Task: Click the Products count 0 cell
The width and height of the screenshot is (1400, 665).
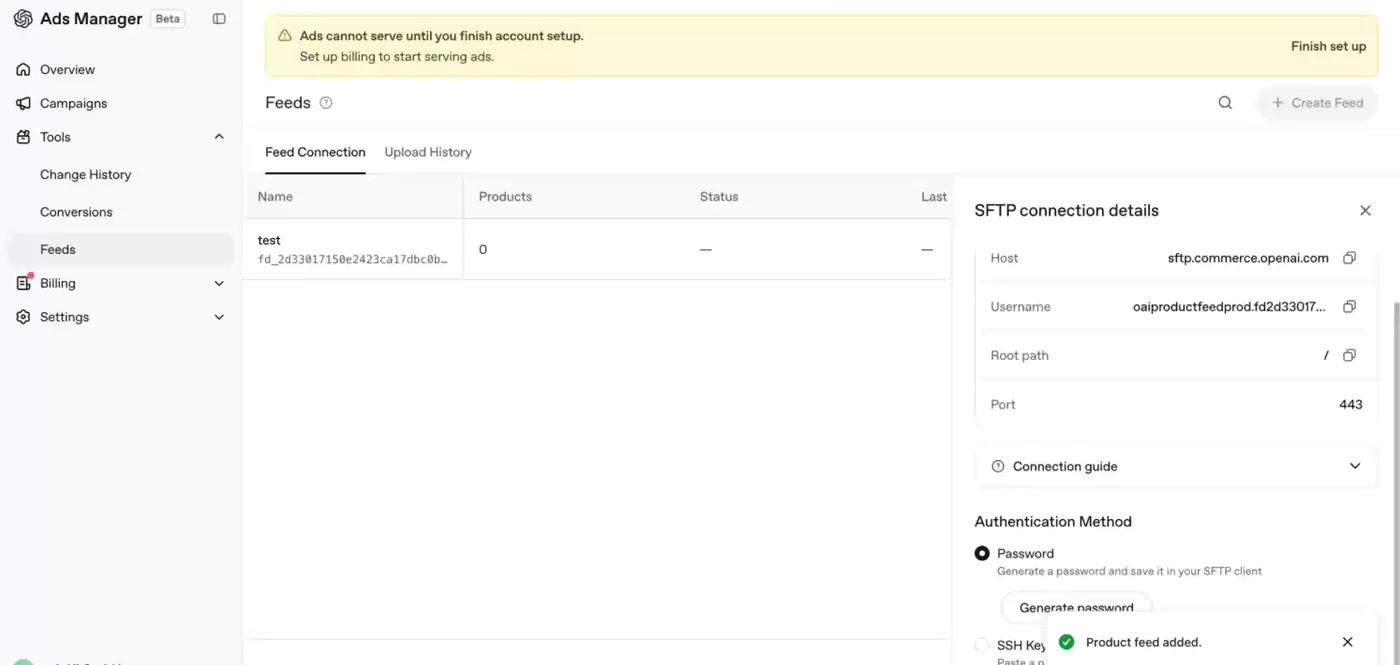Action: [x=483, y=250]
